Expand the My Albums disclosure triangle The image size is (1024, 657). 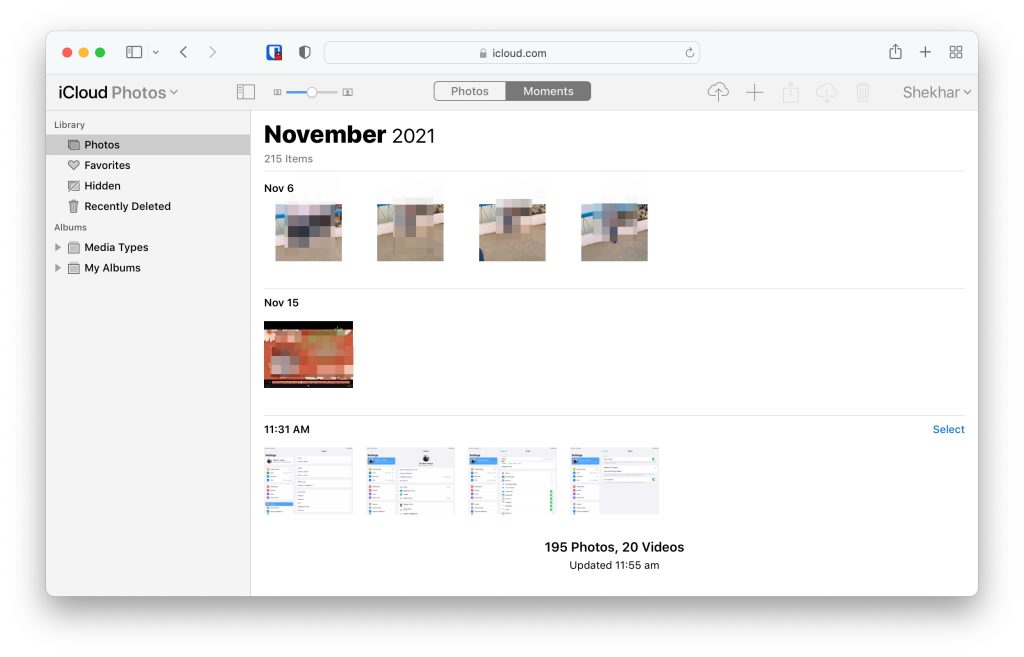click(58, 268)
